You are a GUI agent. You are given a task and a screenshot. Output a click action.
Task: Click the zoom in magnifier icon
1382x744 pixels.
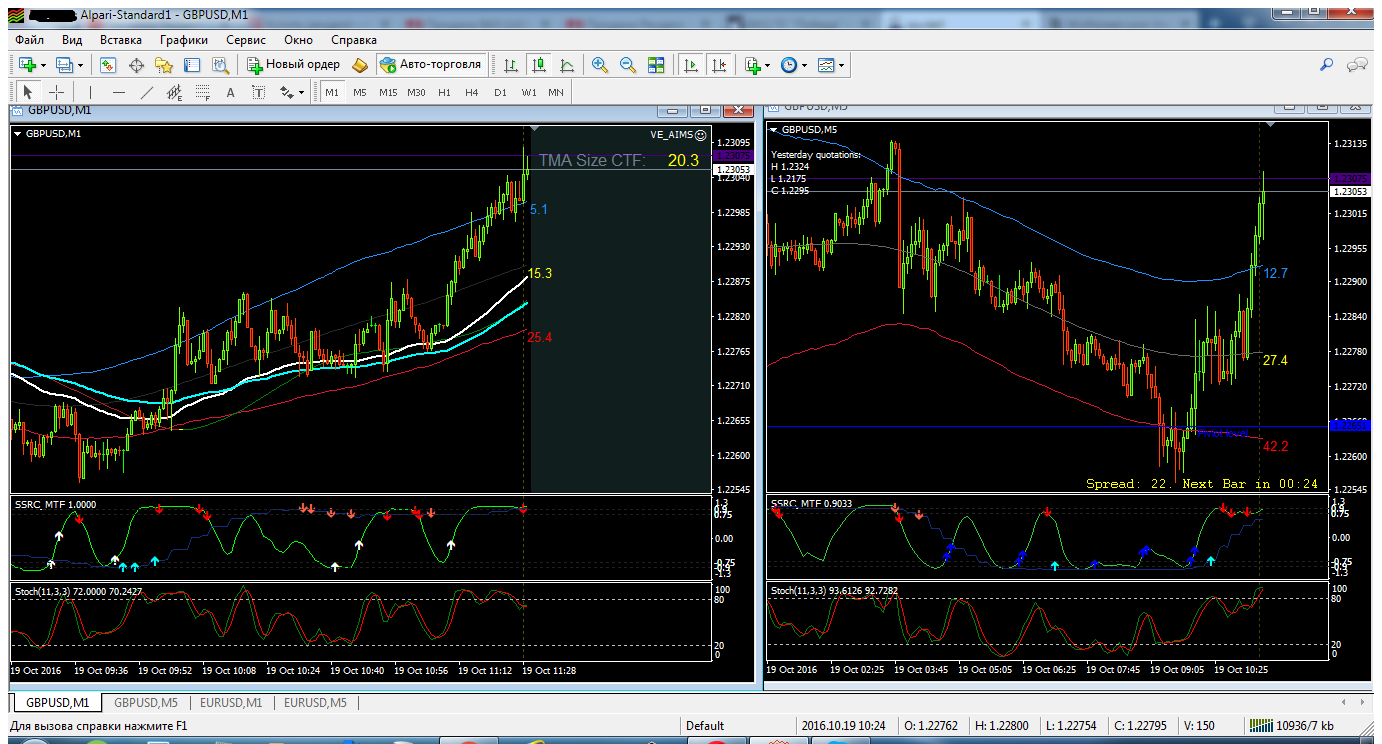pyautogui.click(x=600, y=65)
